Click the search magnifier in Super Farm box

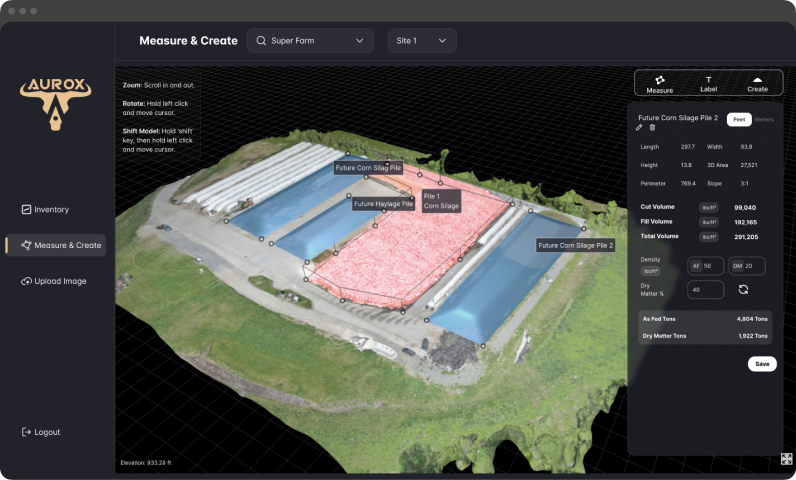pos(261,41)
